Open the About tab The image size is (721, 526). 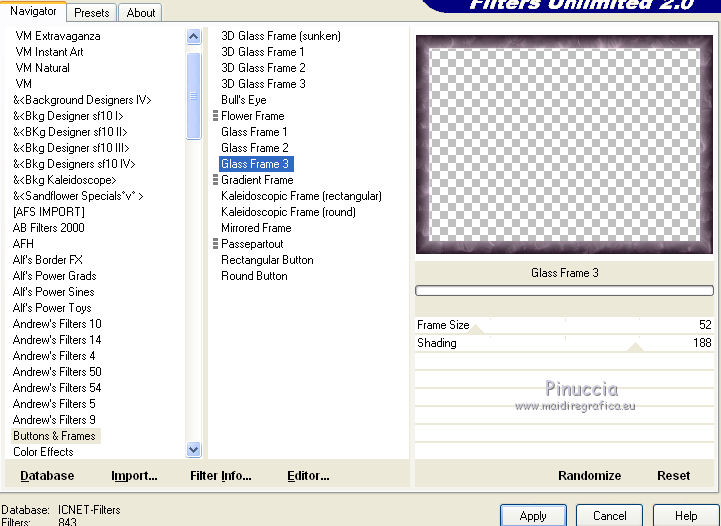point(140,12)
